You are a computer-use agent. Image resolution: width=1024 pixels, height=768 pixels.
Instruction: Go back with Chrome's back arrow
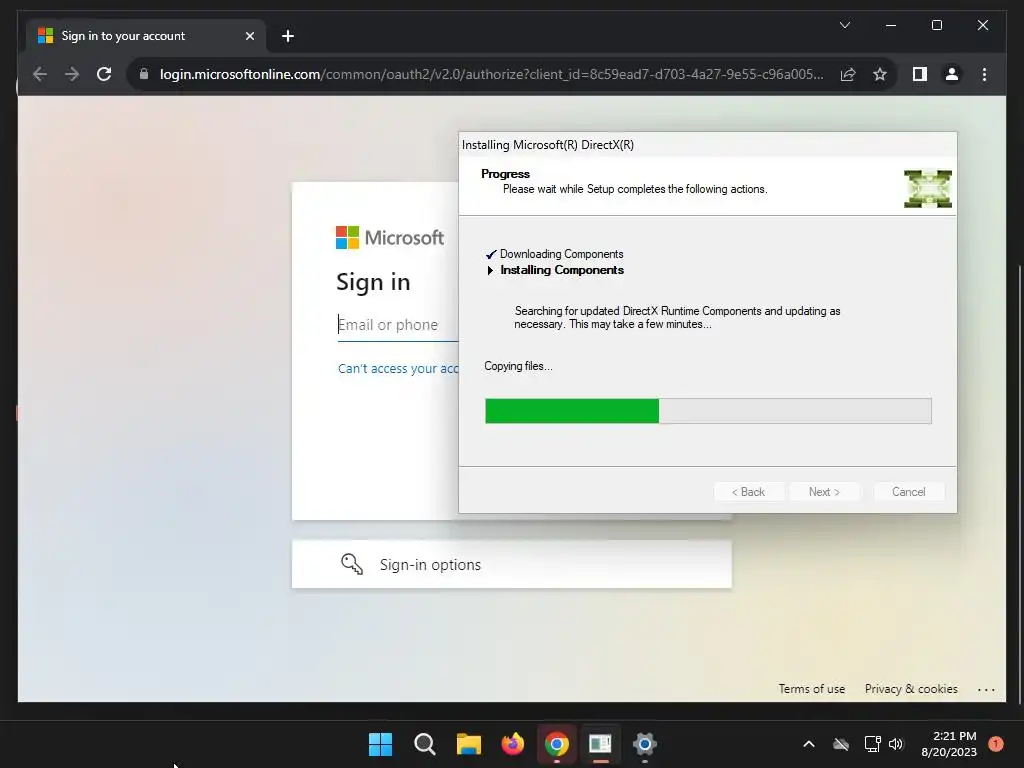tap(40, 74)
